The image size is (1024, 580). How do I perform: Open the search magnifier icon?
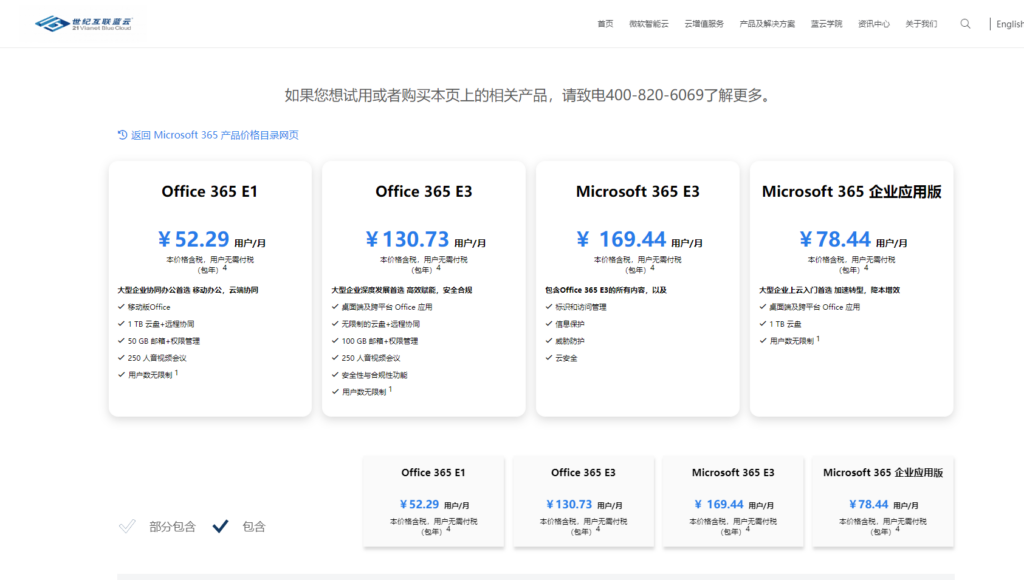(x=965, y=24)
